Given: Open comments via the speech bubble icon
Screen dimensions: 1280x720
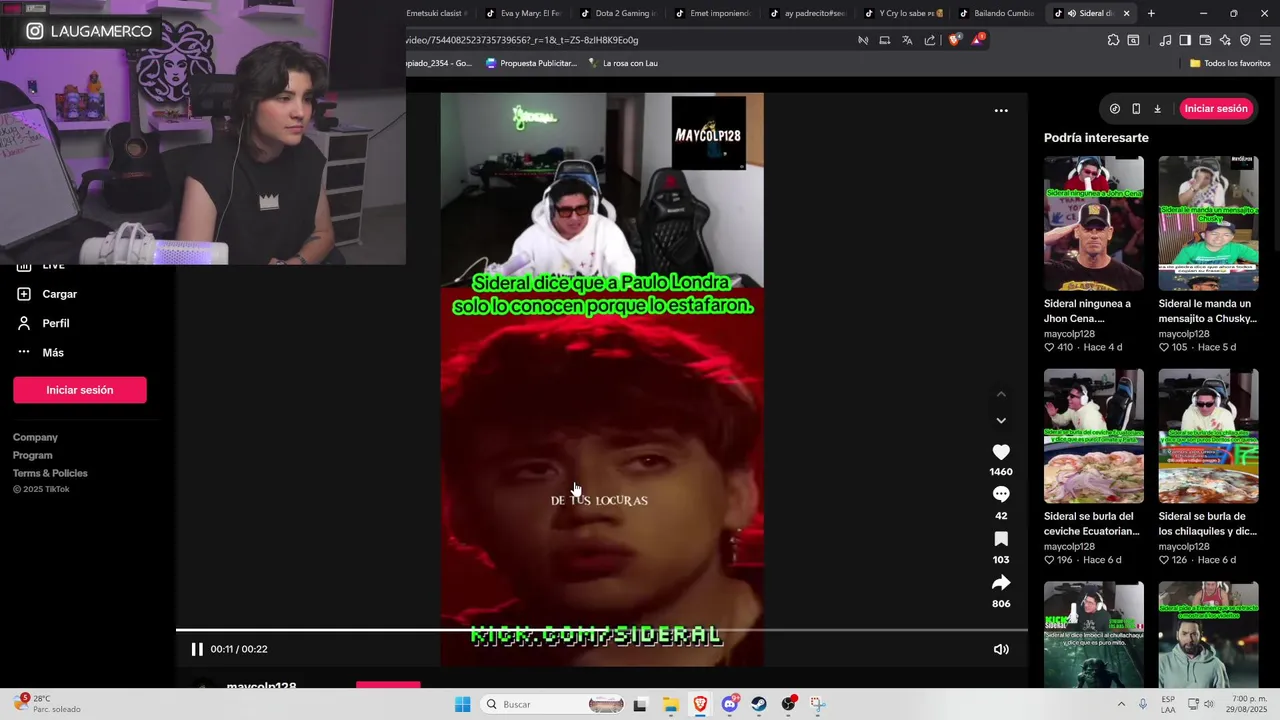Looking at the screenshot, I should coord(1001,495).
